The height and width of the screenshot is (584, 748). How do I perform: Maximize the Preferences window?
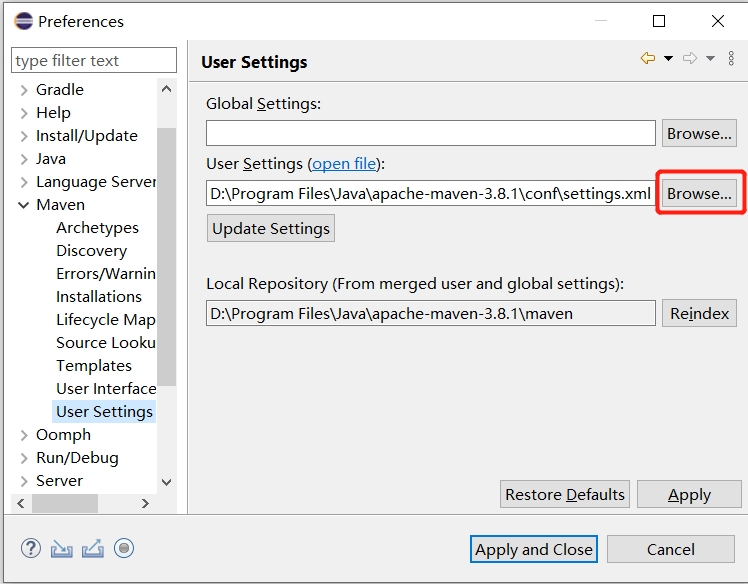click(659, 21)
